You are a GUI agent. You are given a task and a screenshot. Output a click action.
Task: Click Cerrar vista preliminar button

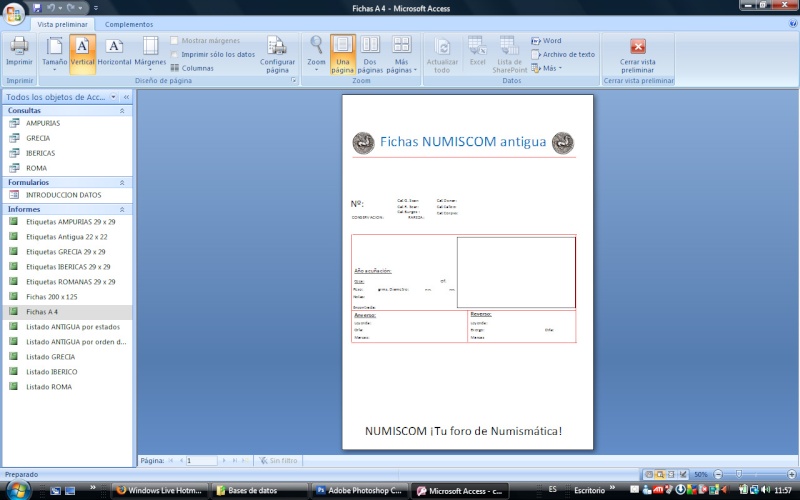tap(638, 54)
